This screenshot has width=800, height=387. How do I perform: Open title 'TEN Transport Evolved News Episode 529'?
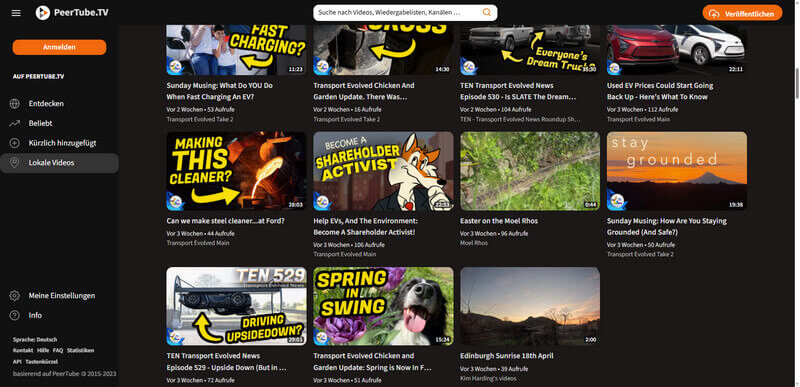coord(227,362)
